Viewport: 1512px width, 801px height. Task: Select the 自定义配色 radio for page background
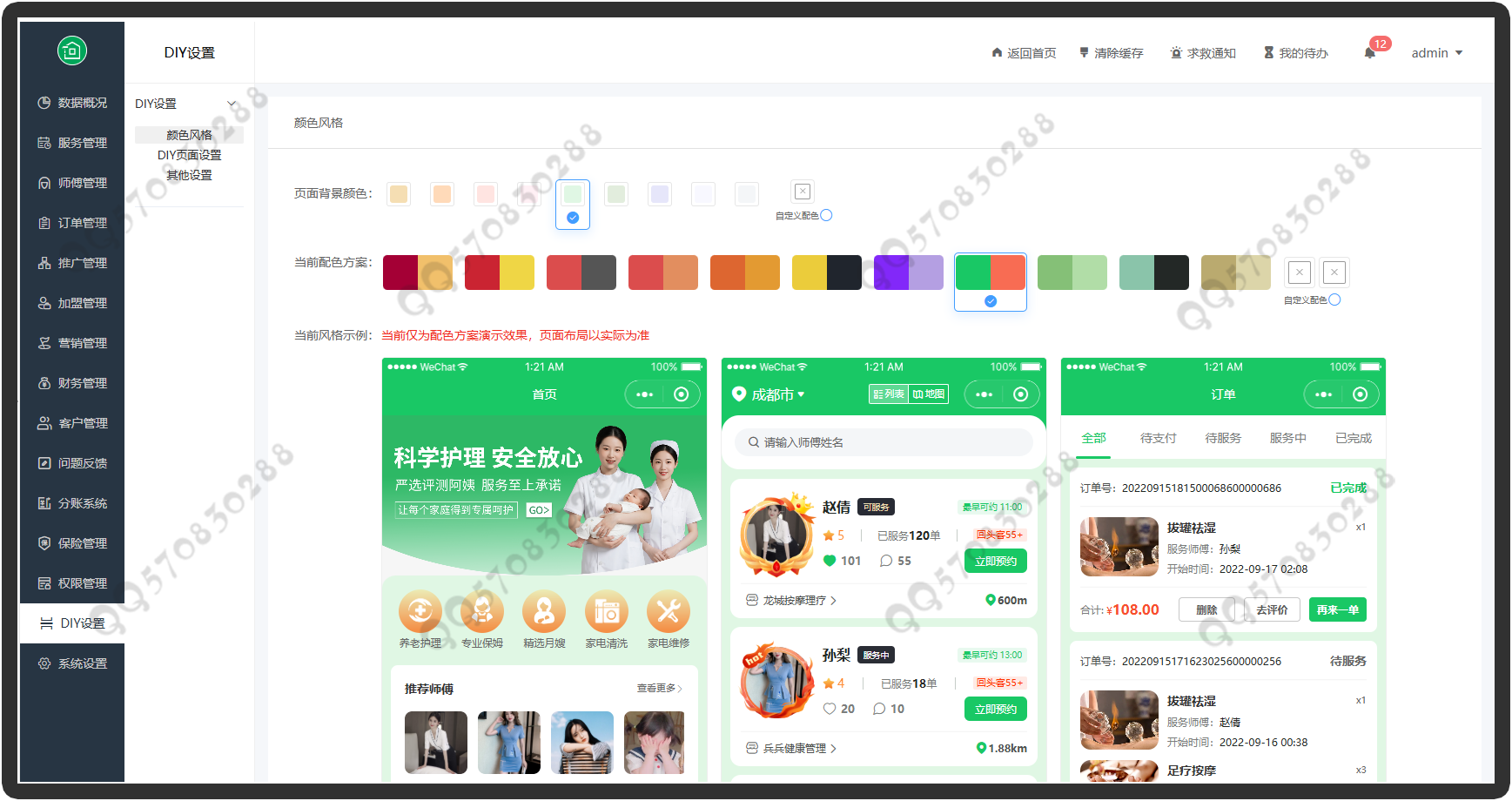826,215
